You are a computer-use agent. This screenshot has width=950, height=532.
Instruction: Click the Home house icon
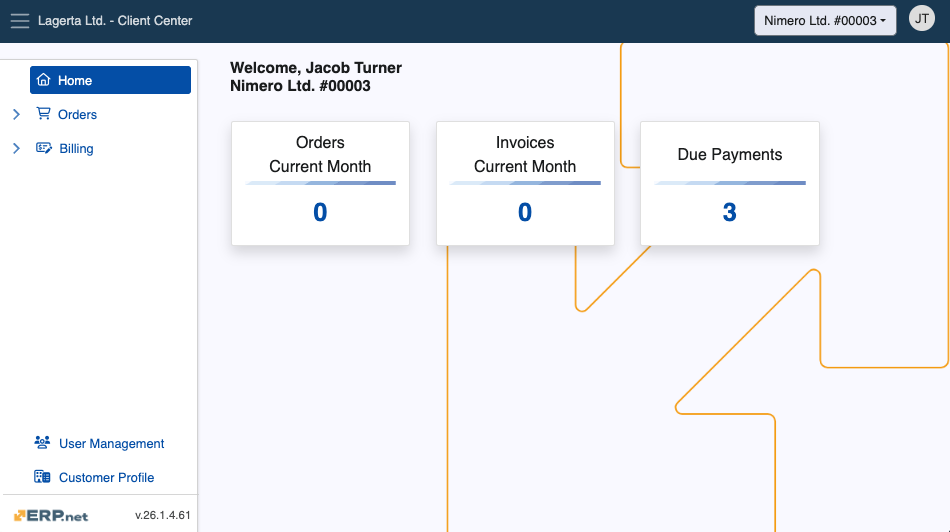[x=43, y=79]
